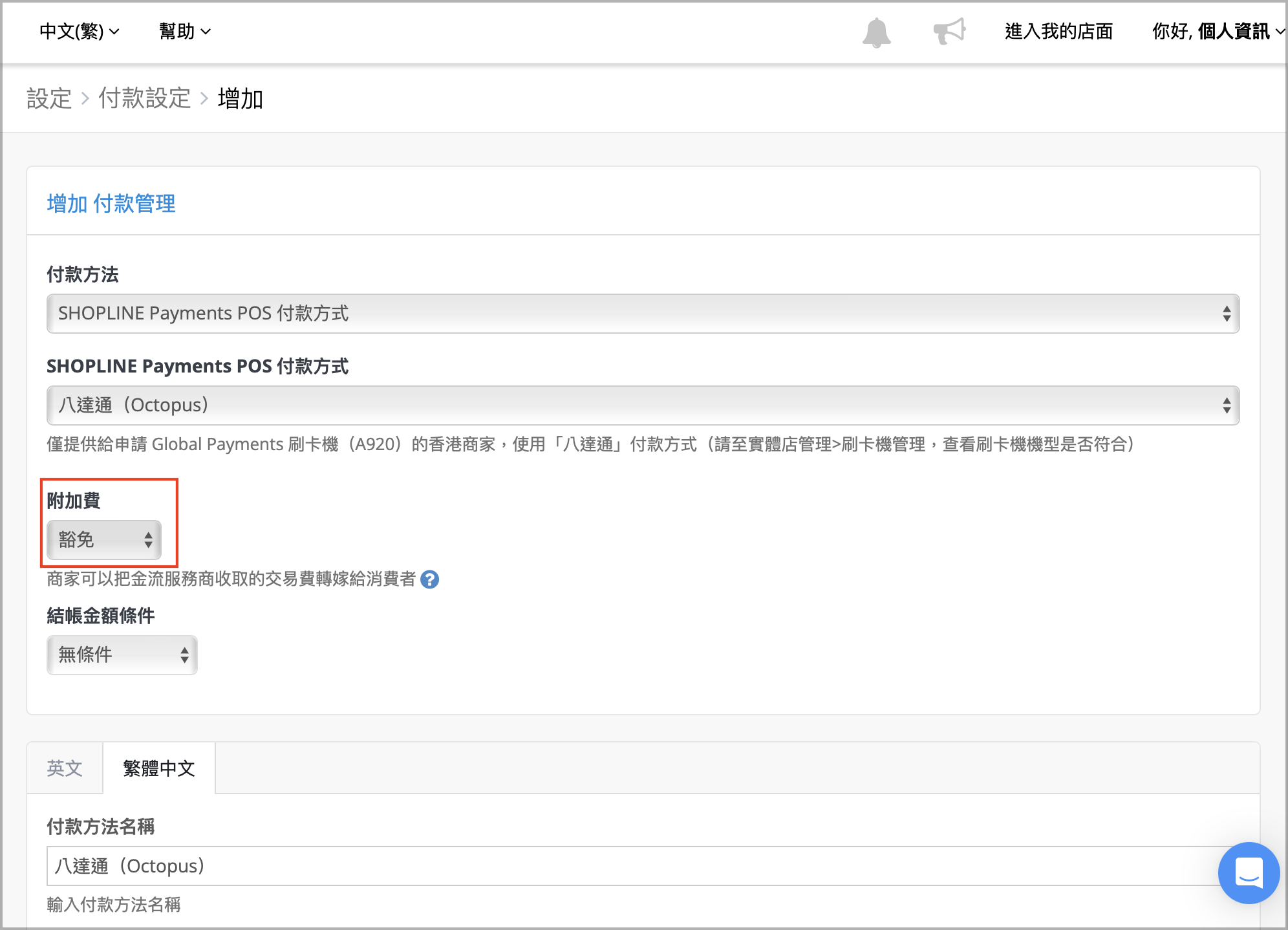Click the 設定 breadcrumb link
This screenshot has width=1288, height=930.
click(49, 99)
